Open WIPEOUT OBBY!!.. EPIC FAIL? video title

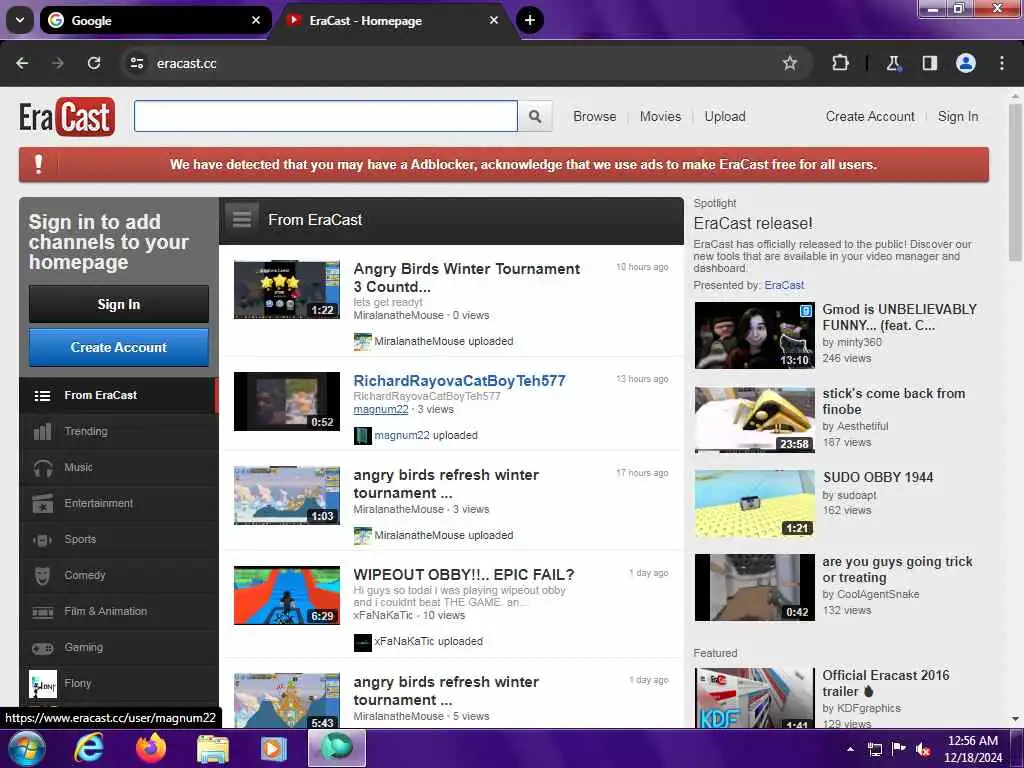click(x=464, y=575)
